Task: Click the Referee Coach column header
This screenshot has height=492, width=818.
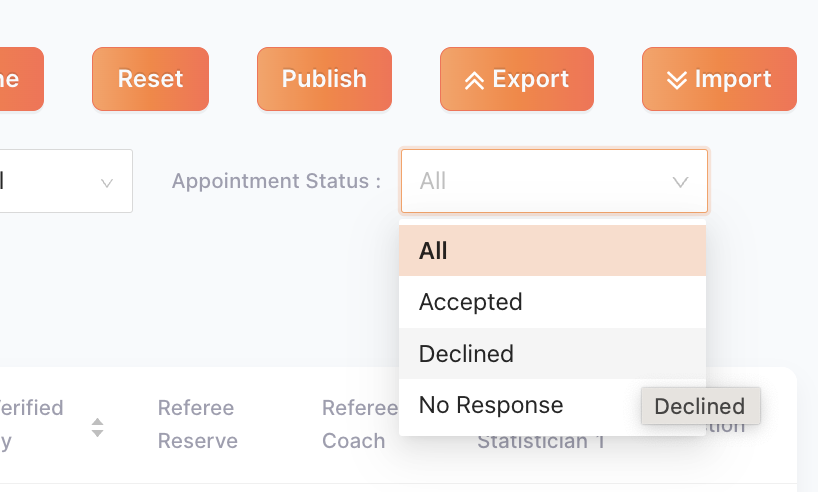Action: point(360,424)
